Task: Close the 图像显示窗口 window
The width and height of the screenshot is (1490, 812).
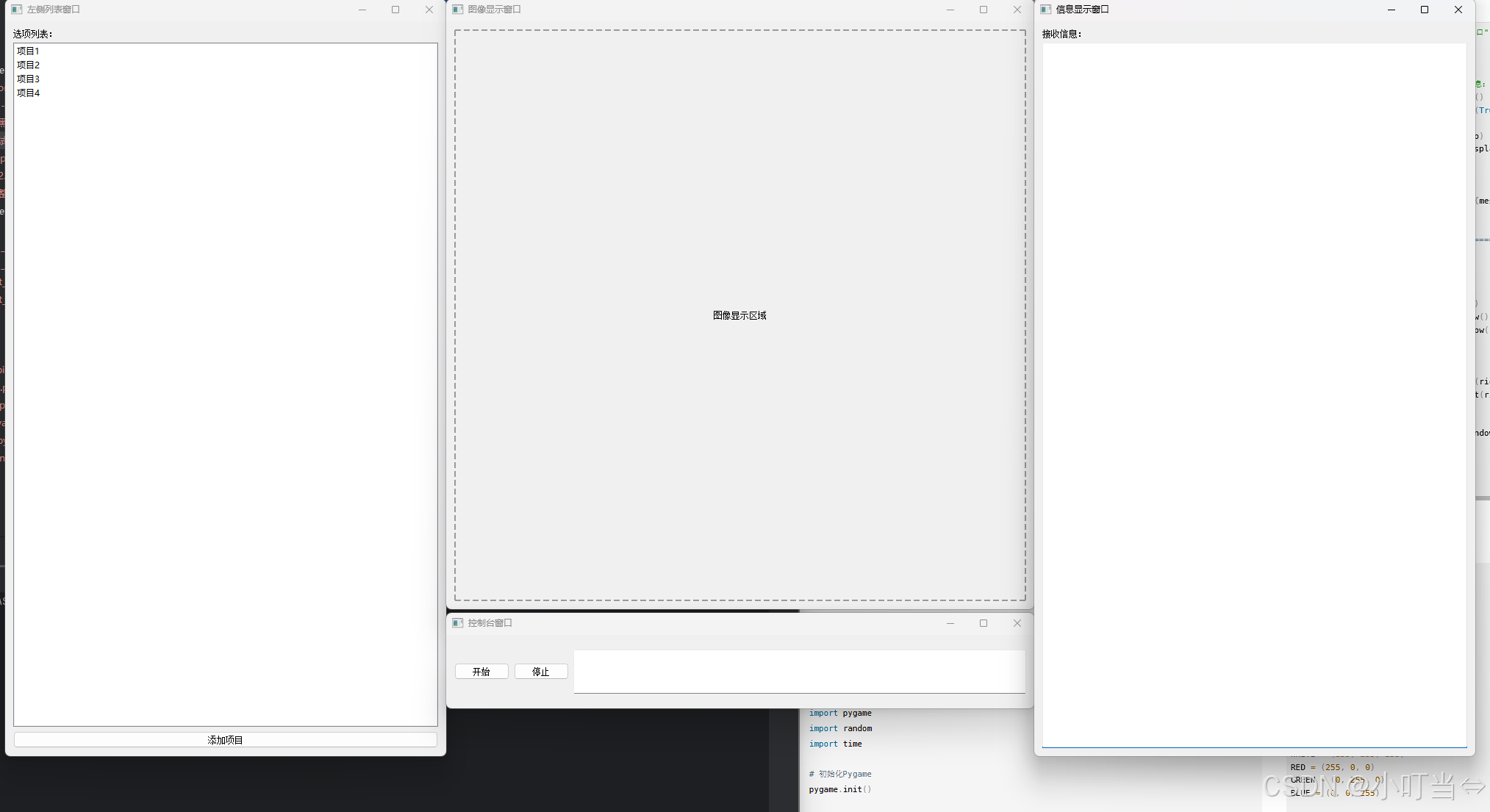Action: click(1017, 10)
